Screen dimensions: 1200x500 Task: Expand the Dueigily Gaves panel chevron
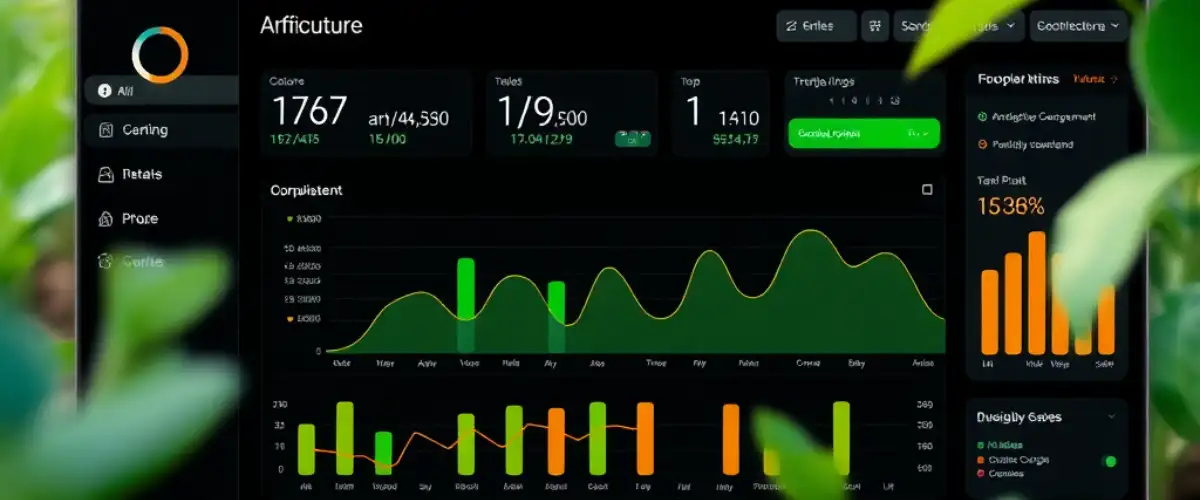(1111, 416)
